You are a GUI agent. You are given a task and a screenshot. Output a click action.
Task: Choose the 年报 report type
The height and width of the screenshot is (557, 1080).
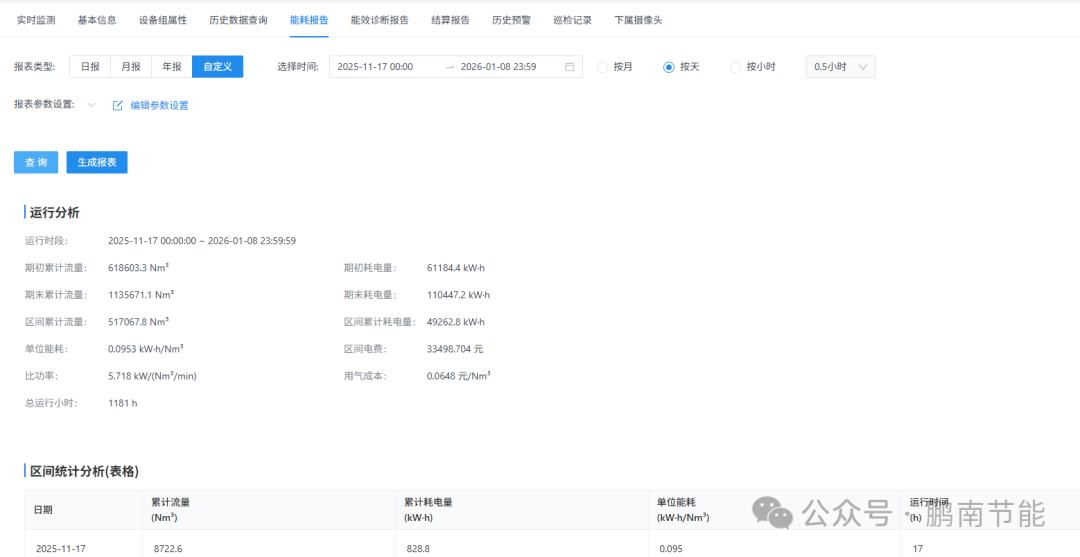click(172, 67)
